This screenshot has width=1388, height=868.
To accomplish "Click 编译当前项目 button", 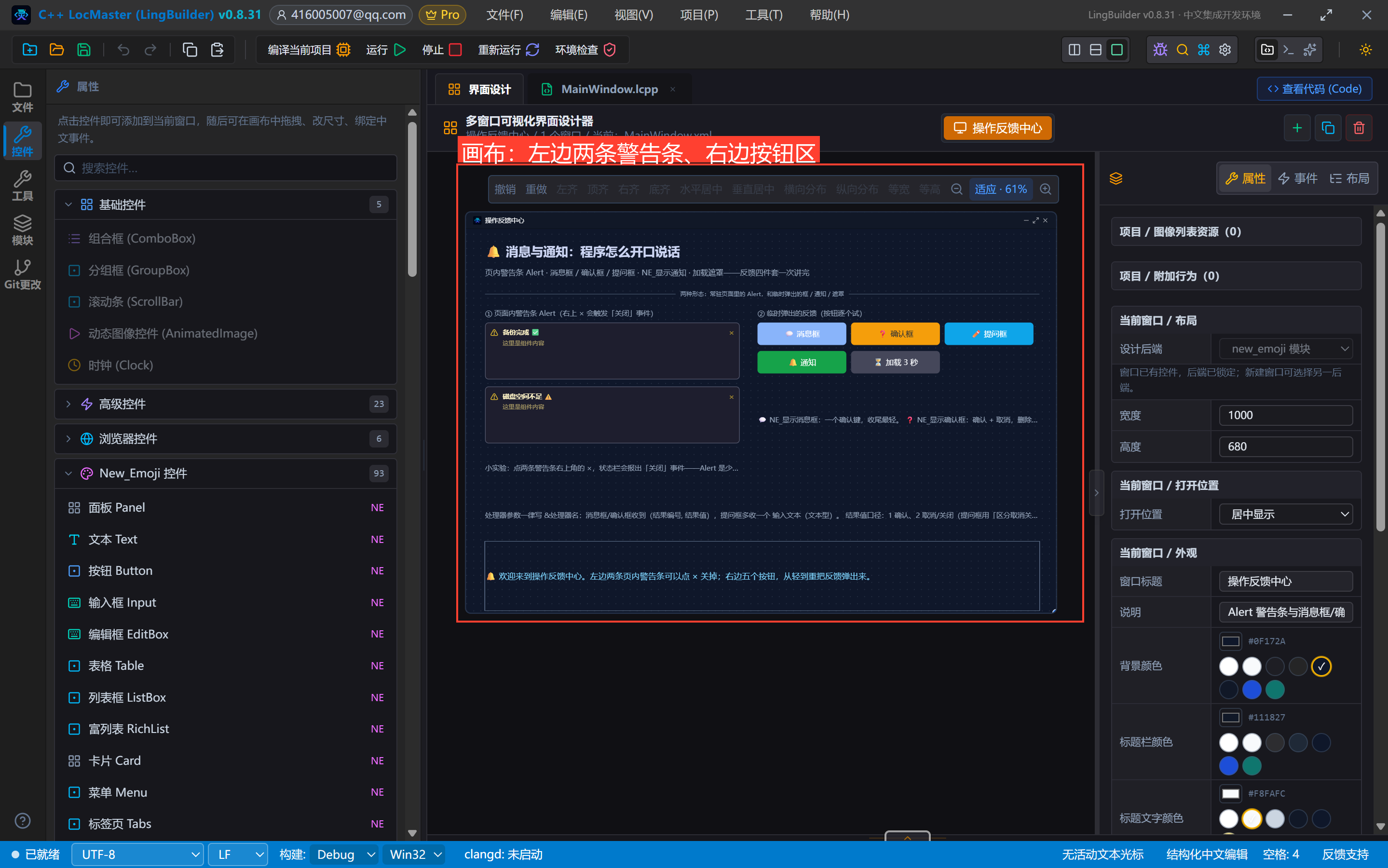I will (x=309, y=50).
